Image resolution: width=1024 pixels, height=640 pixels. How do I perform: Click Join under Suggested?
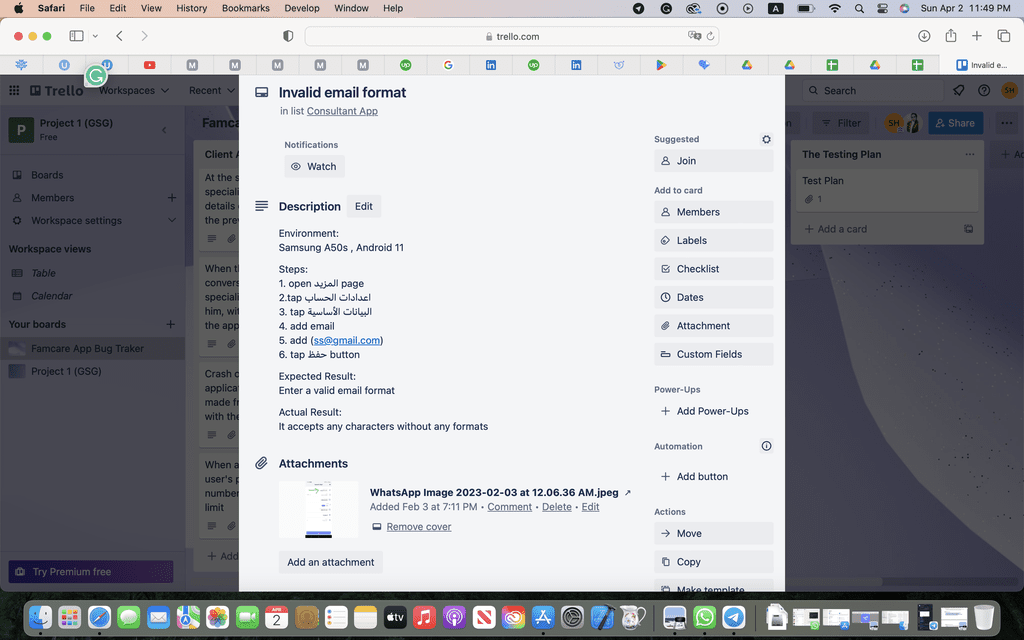click(714, 161)
